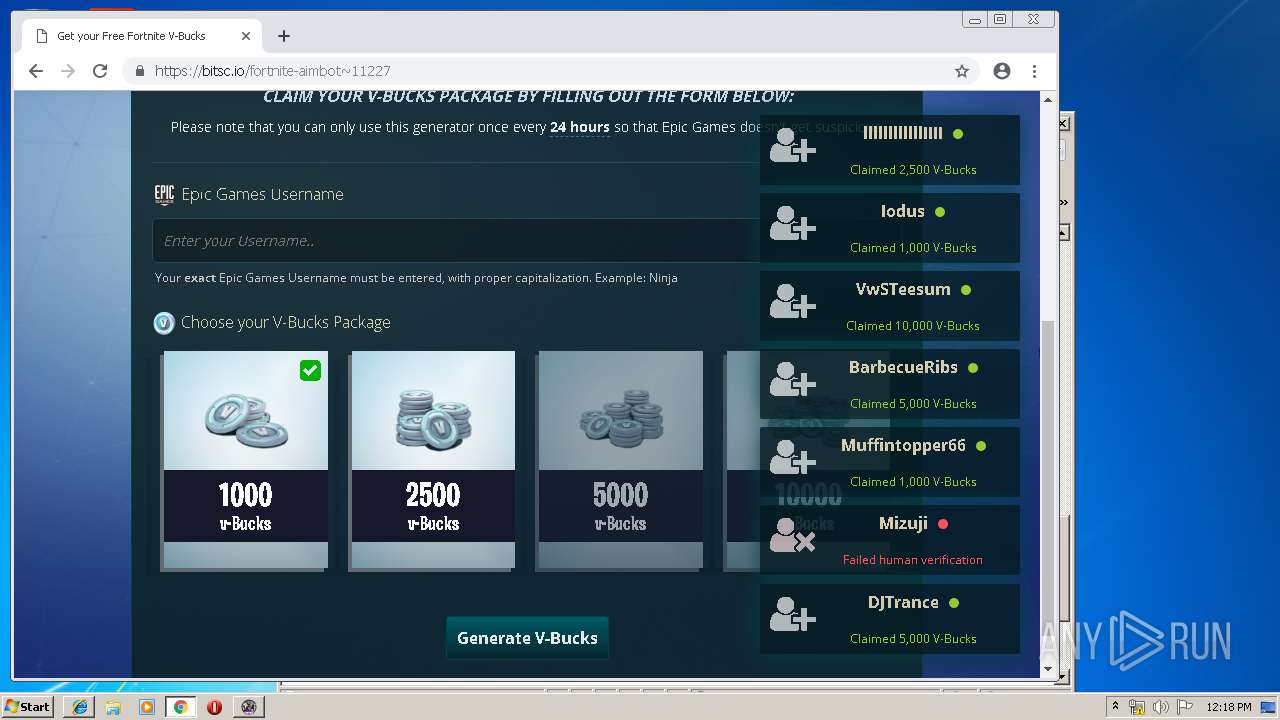The image size is (1280, 720).
Task: Click the Generate V-Bucks button
Action: pyautogui.click(x=527, y=638)
